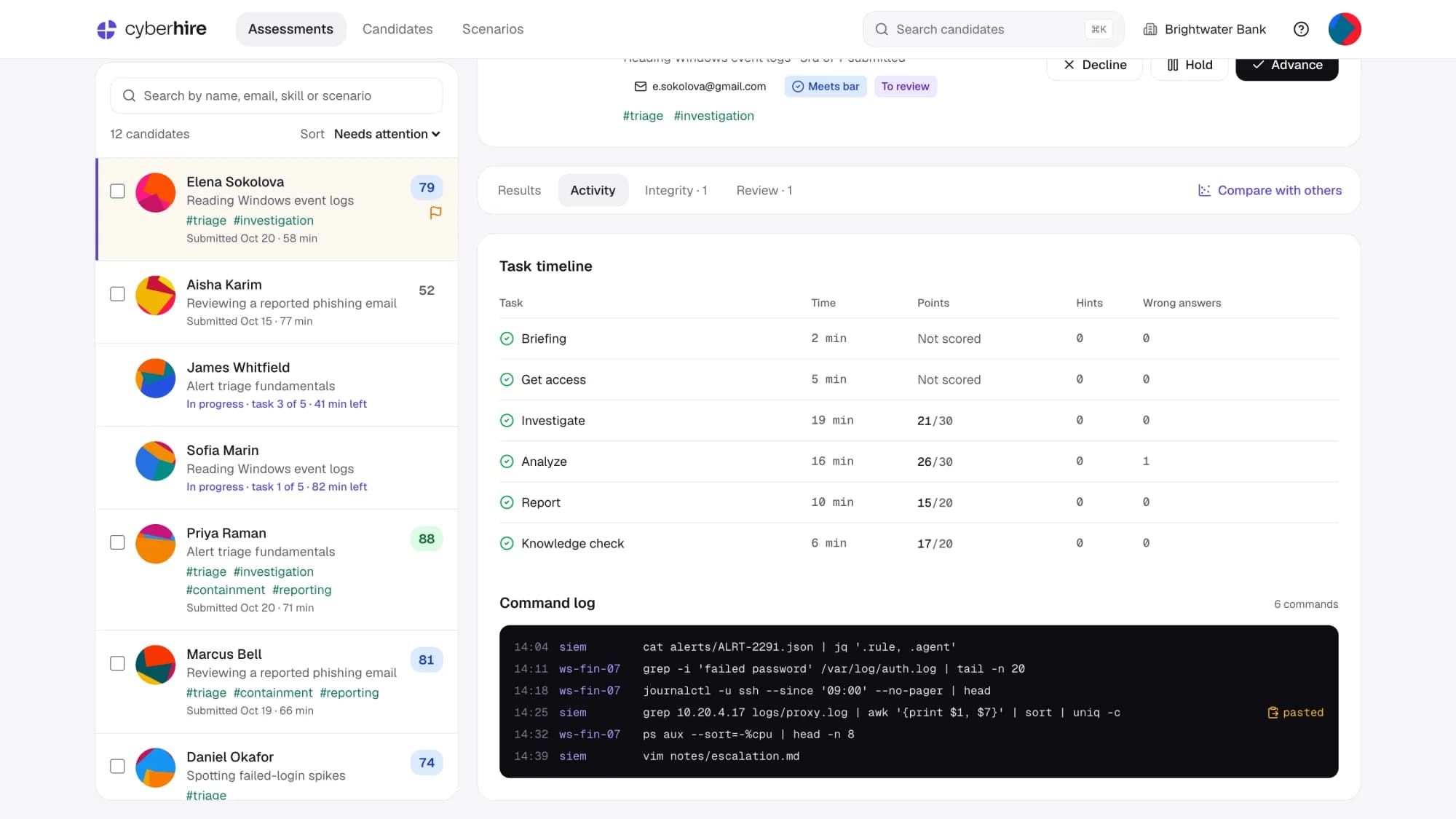This screenshot has width=1456, height=819.
Task: Click the building icon beside Brightwater Bank
Action: 1150,29
